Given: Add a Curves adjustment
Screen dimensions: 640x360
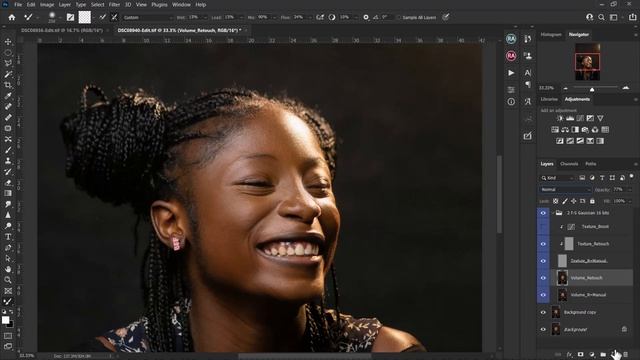Looking at the screenshot, I should coord(580,118).
